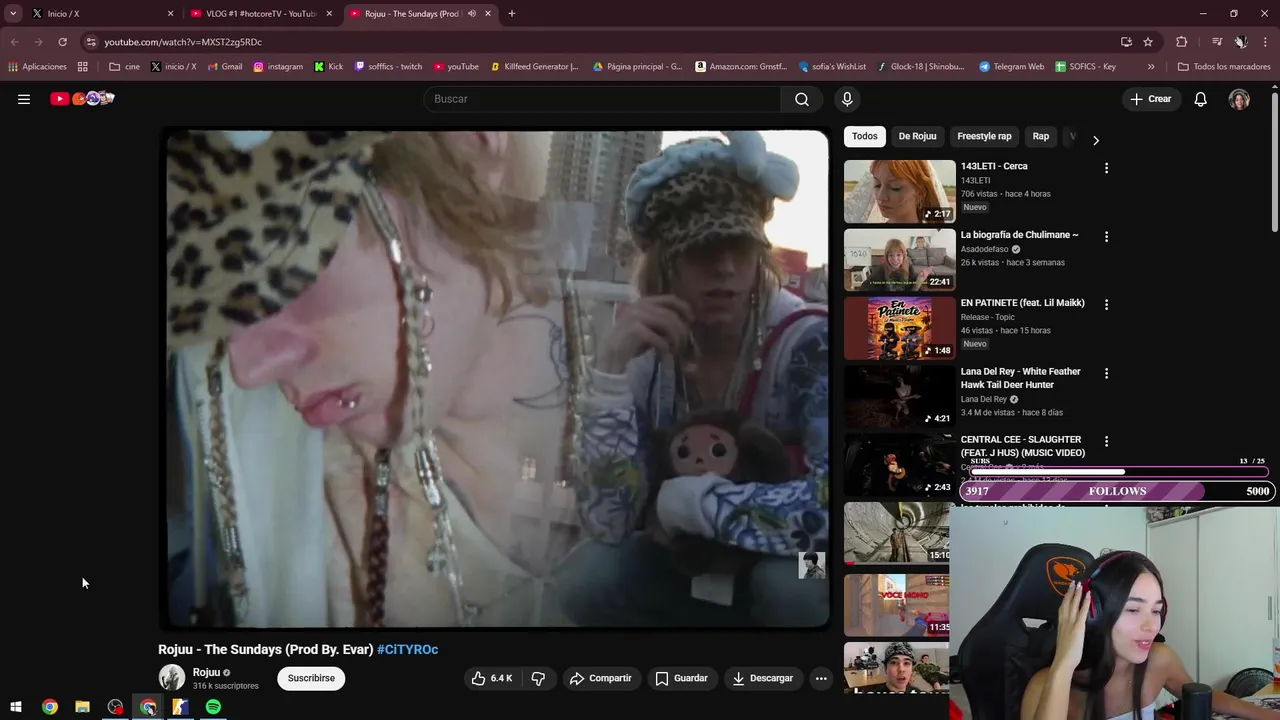Viewport: 1280px width, 720px height.
Task: Open options for La biografía de Chulimane
Action: pyautogui.click(x=1106, y=237)
